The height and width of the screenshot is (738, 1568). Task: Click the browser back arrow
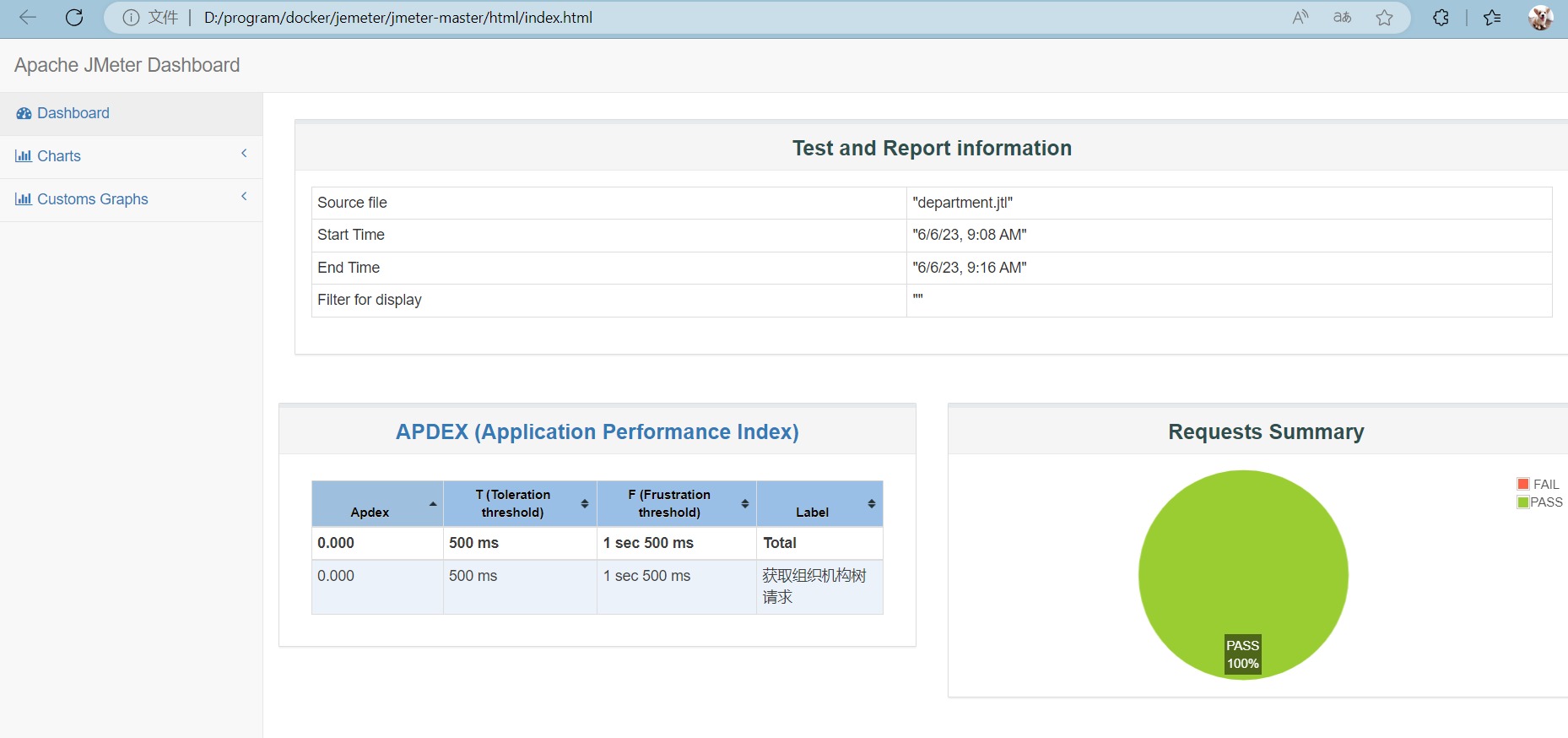point(27,17)
